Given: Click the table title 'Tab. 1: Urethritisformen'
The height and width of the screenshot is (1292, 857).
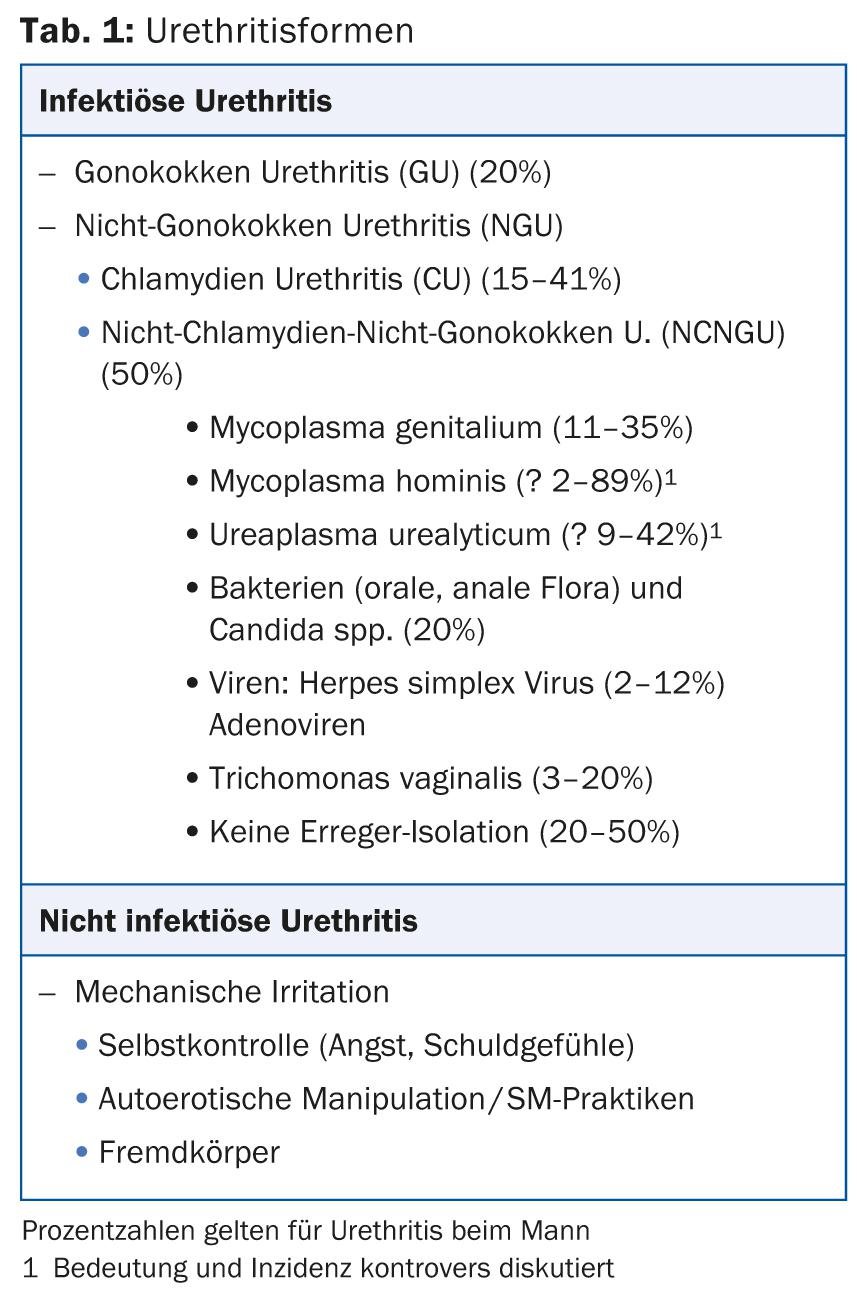Looking at the screenshot, I should (x=217, y=30).
